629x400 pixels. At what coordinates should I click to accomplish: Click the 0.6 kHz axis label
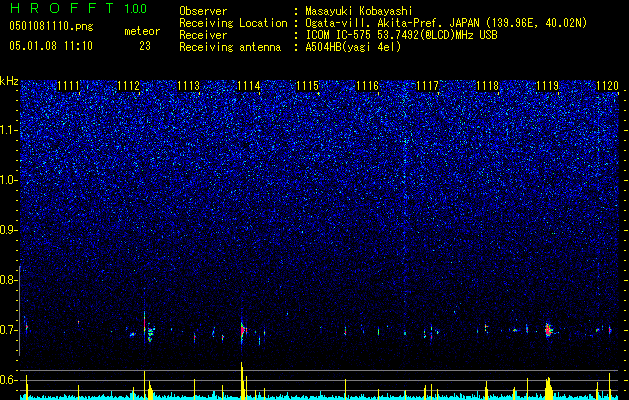tap(9, 380)
